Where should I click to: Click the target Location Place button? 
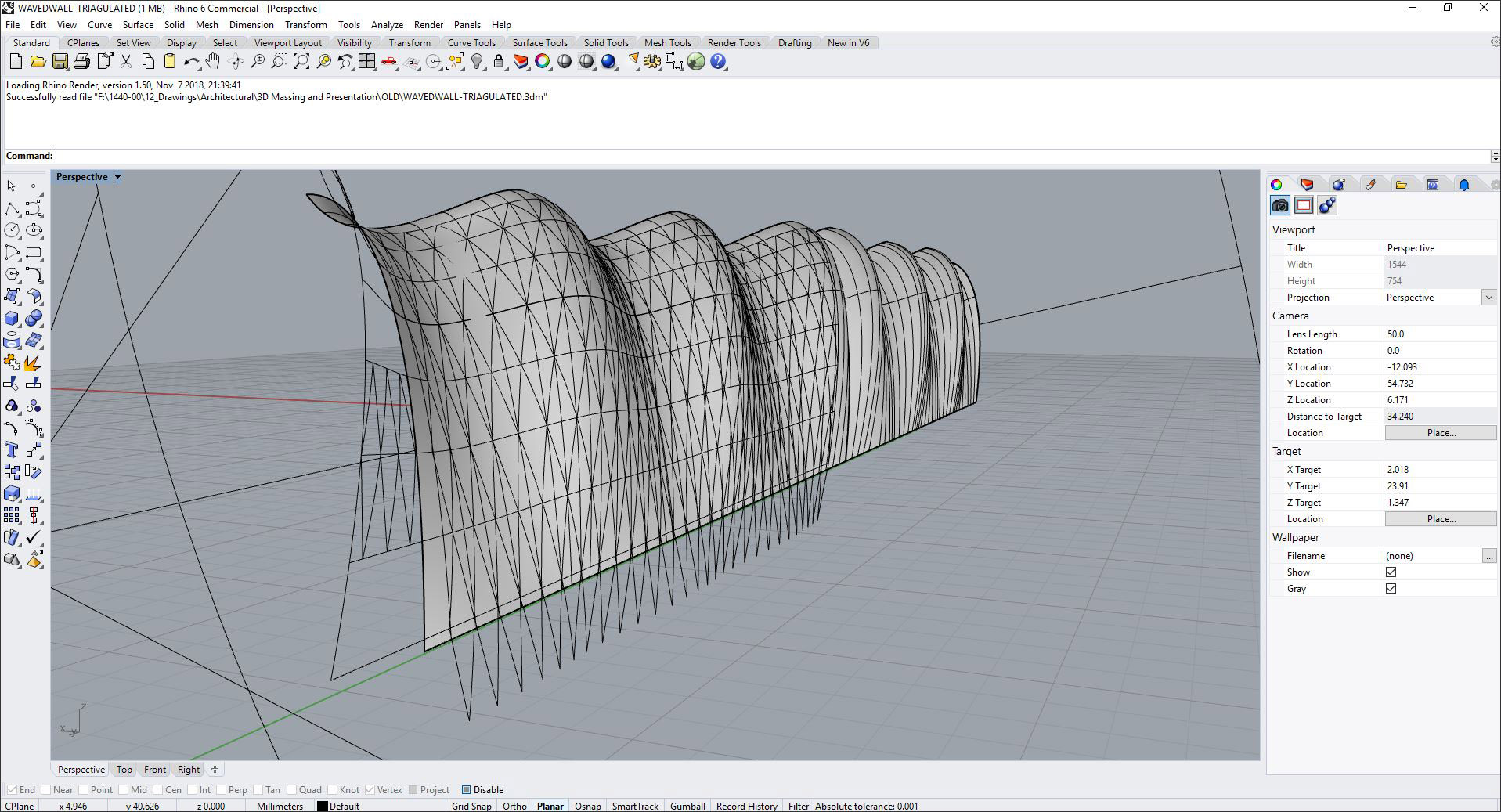click(1441, 519)
